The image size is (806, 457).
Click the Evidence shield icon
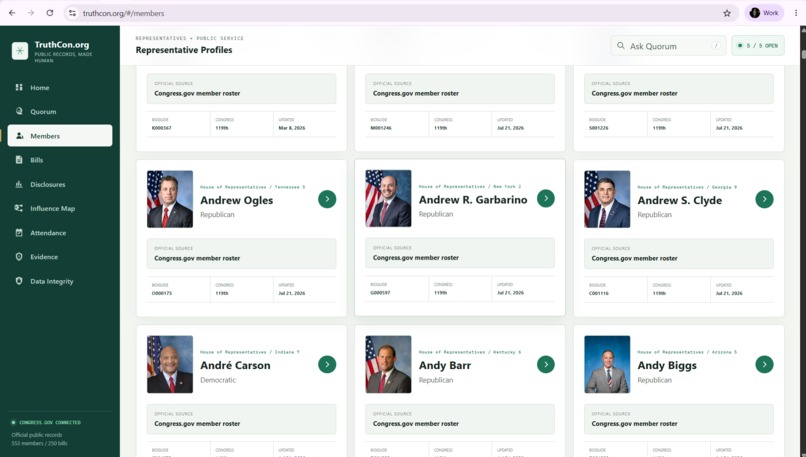point(19,257)
